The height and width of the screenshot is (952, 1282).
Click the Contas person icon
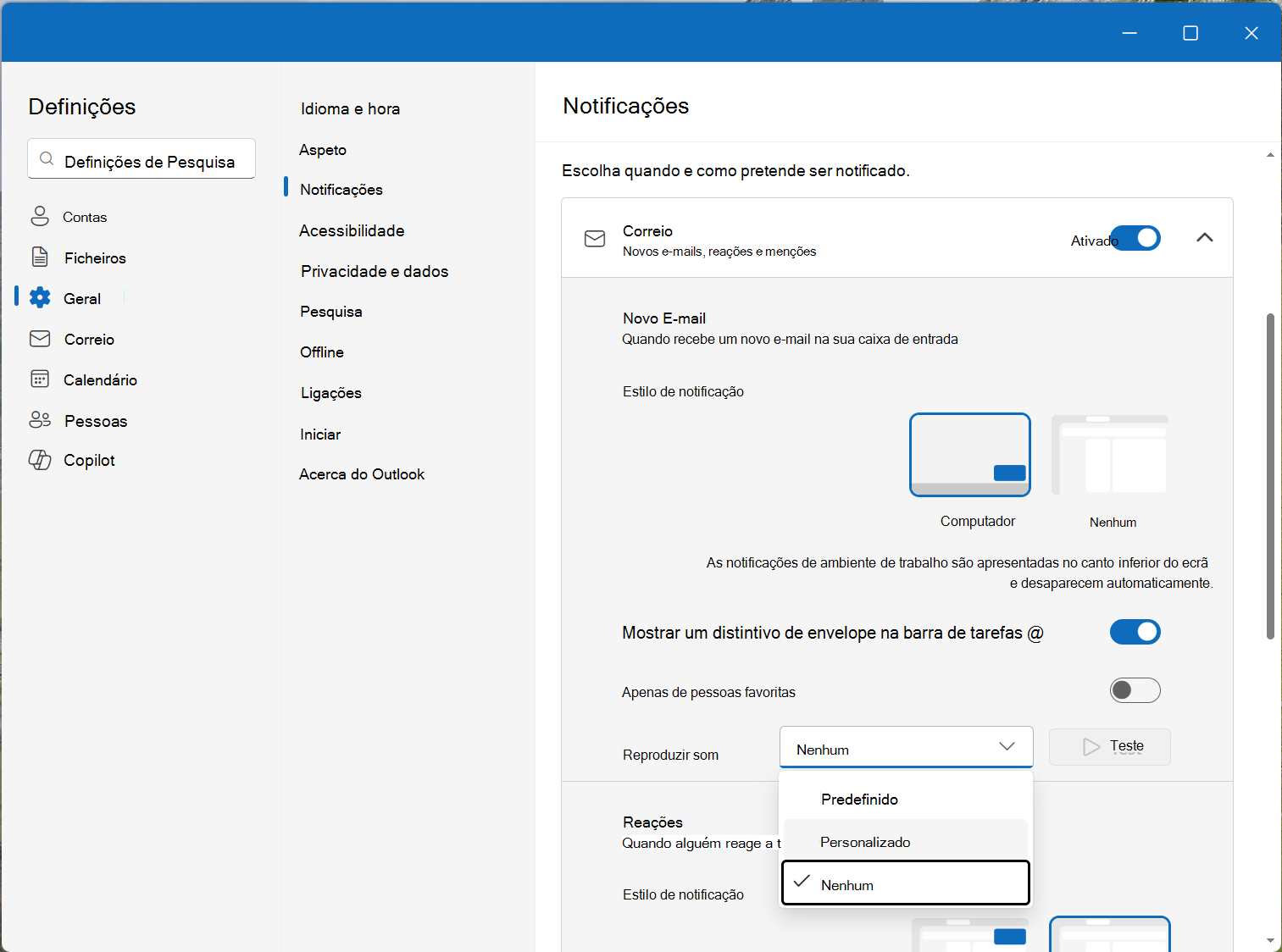point(40,216)
